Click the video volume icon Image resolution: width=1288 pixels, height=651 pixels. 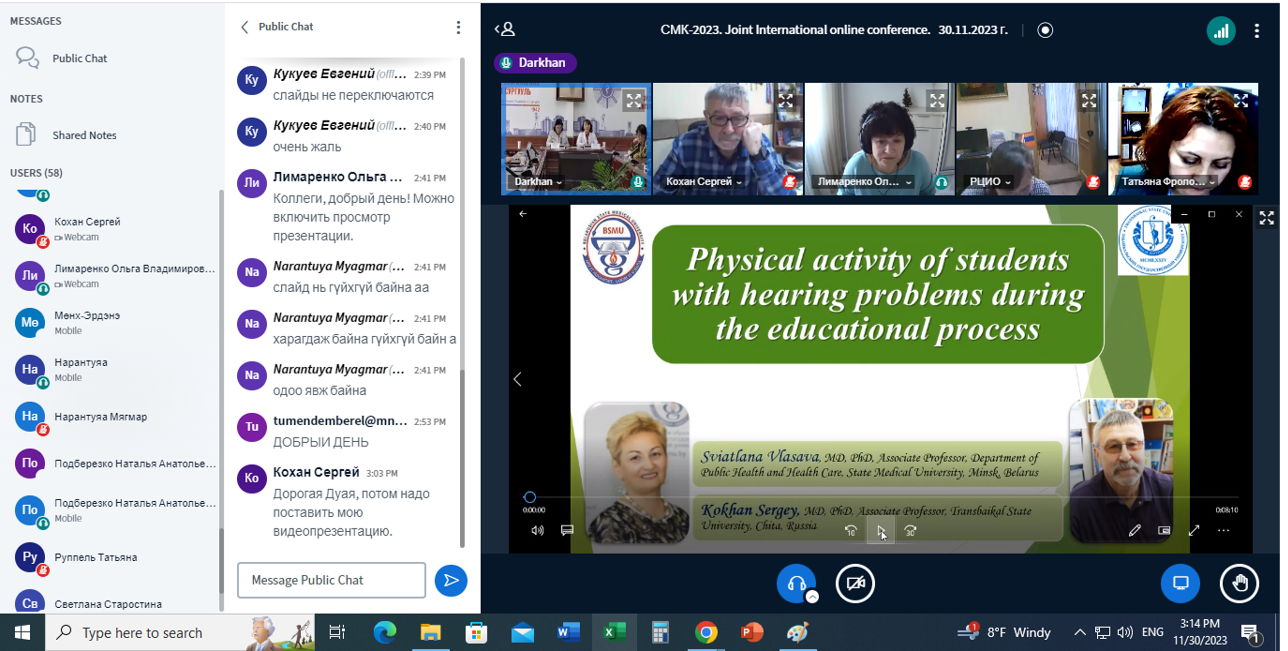(537, 531)
